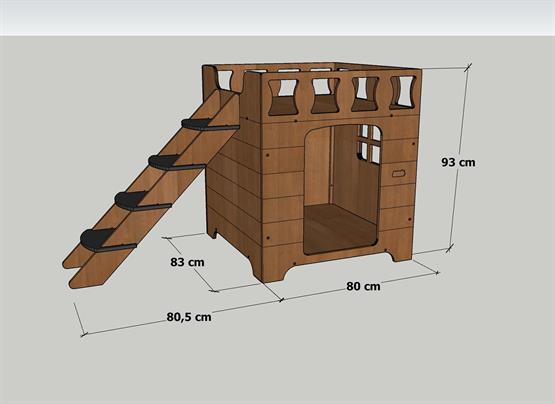Image resolution: width=555 pixels, height=404 pixels.
Task: Click the top black ladder step
Action: [x=210, y=125]
